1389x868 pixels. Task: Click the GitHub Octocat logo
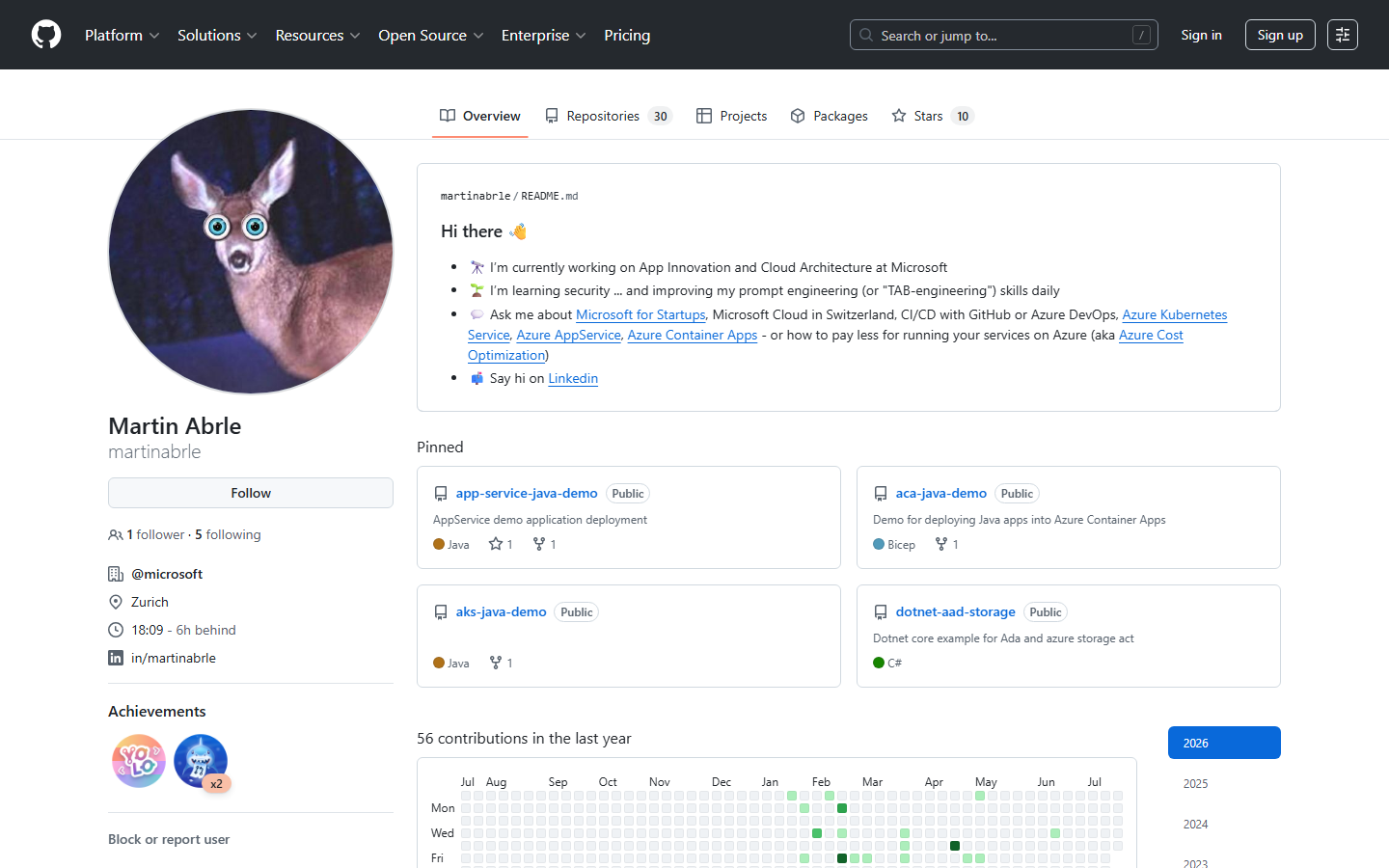click(46, 35)
